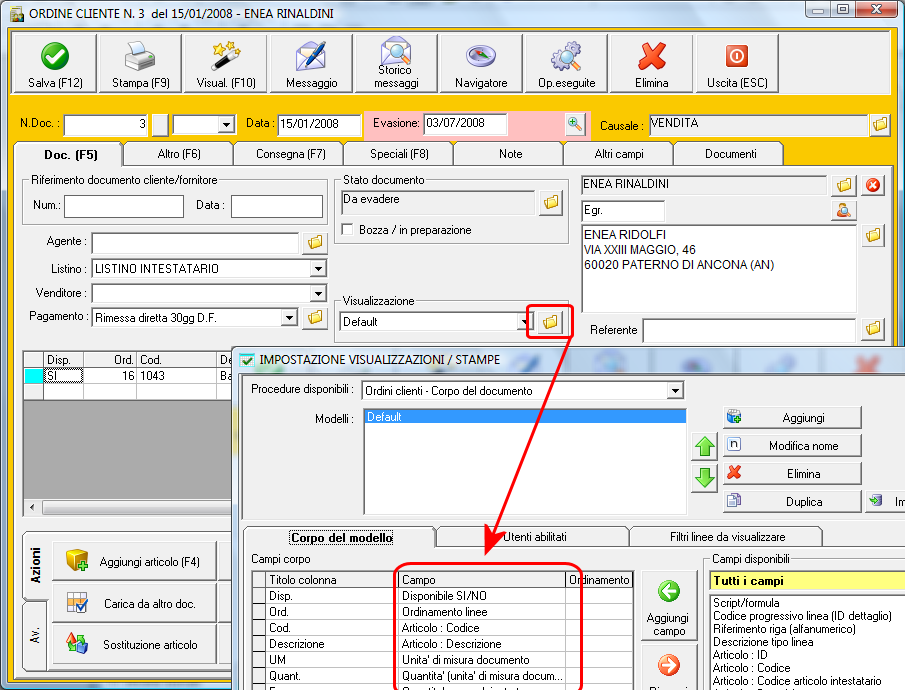Expand the Venditore dropdown
The height and width of the screenshot is (690, 905).
point(318,293)
